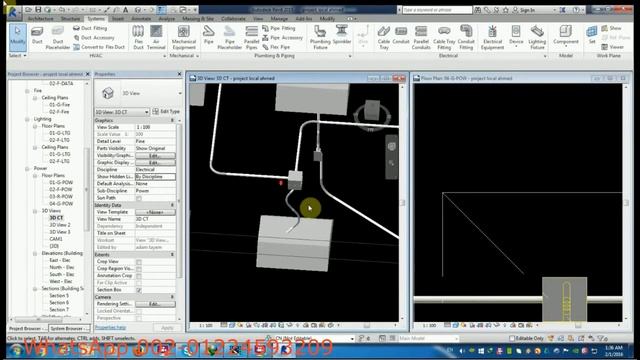Viewport: 640px width, 360px height.
Task: Choose the Lighting Fixture tool
Action: pos(537,37)
